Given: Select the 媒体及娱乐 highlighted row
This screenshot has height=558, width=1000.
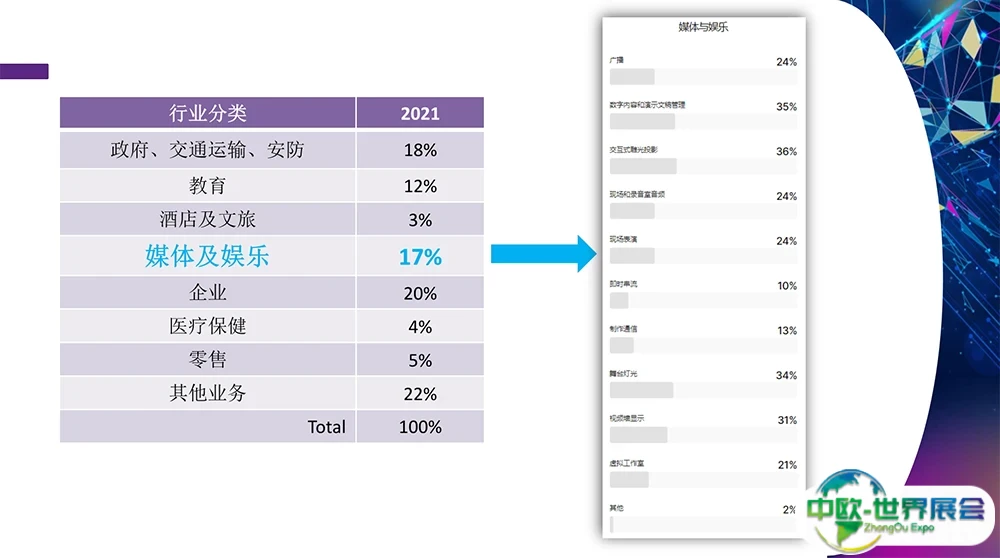Looking at the screenshot, I should click(x=207, y=257).
